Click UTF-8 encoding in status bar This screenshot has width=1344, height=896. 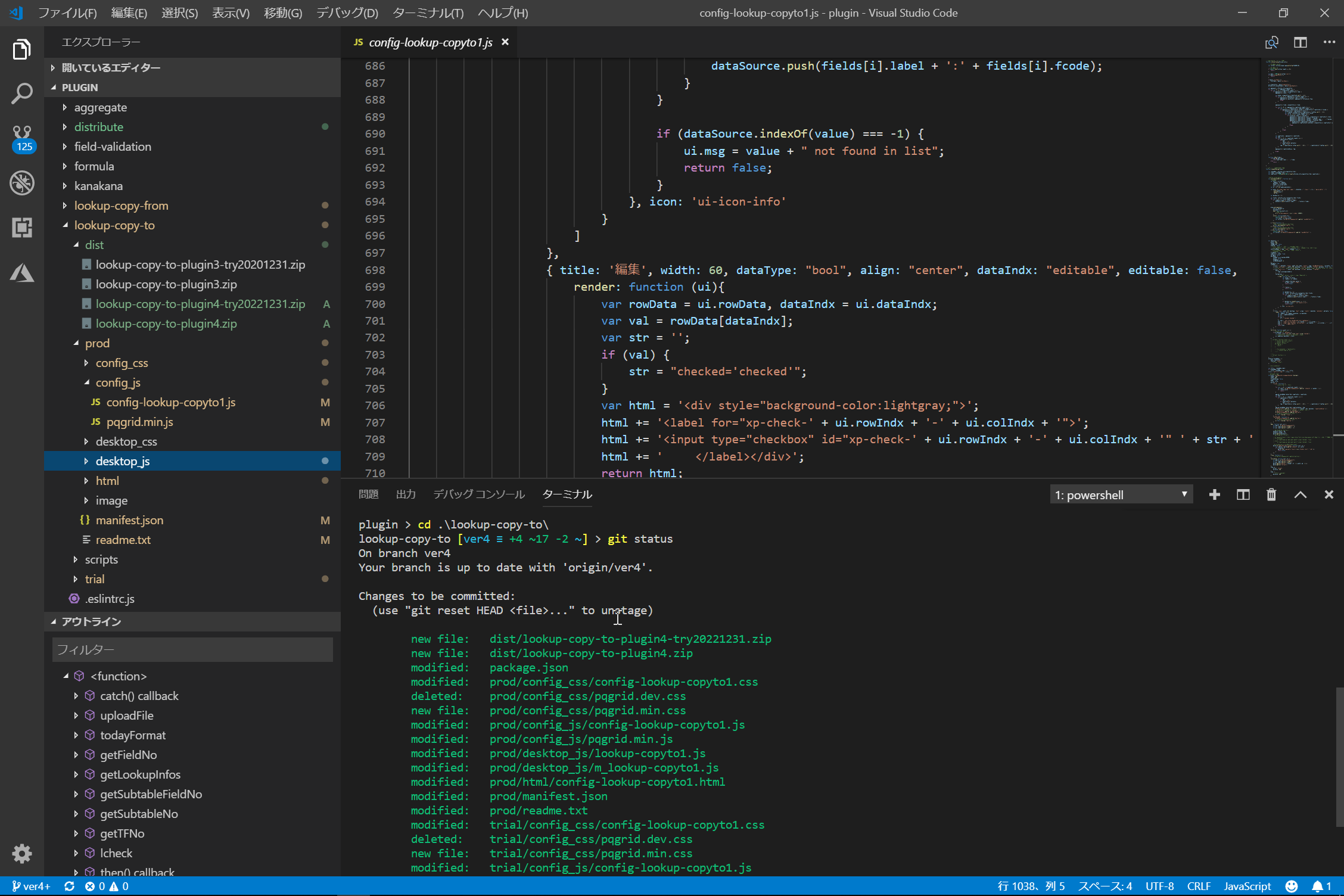(x=1159, y=886)
